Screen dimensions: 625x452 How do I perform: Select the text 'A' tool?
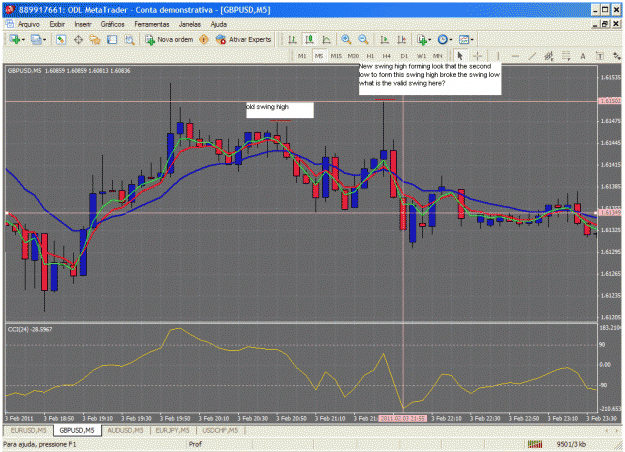[x=583, y=56]
